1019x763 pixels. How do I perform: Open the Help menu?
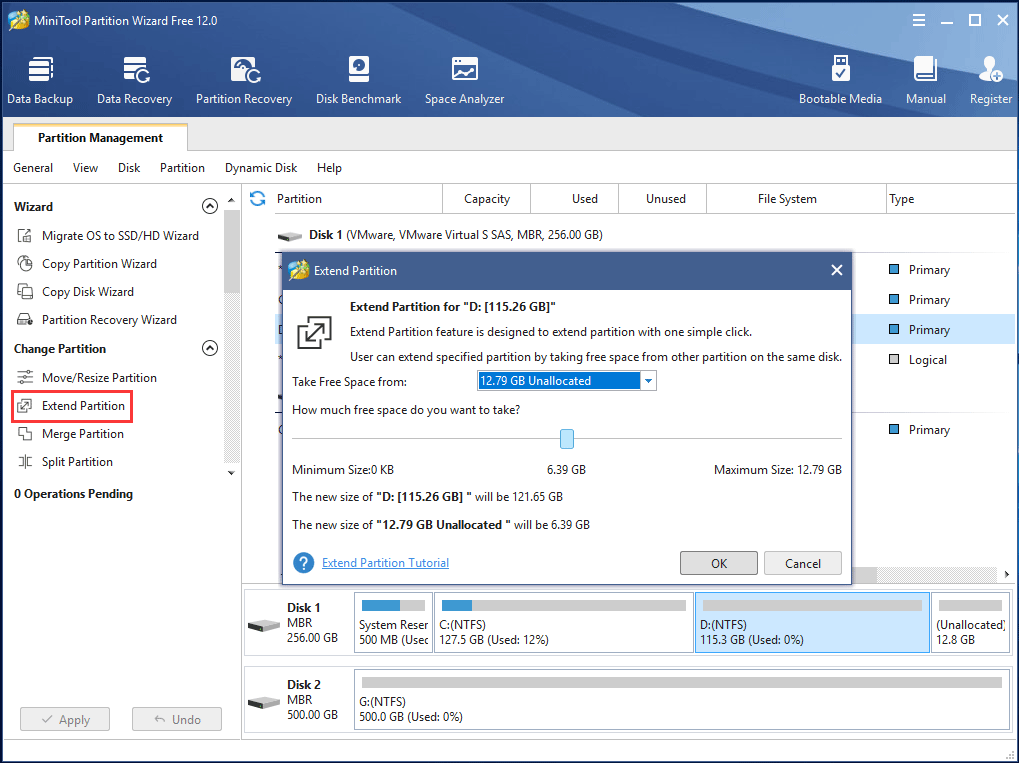pos(329,168)
